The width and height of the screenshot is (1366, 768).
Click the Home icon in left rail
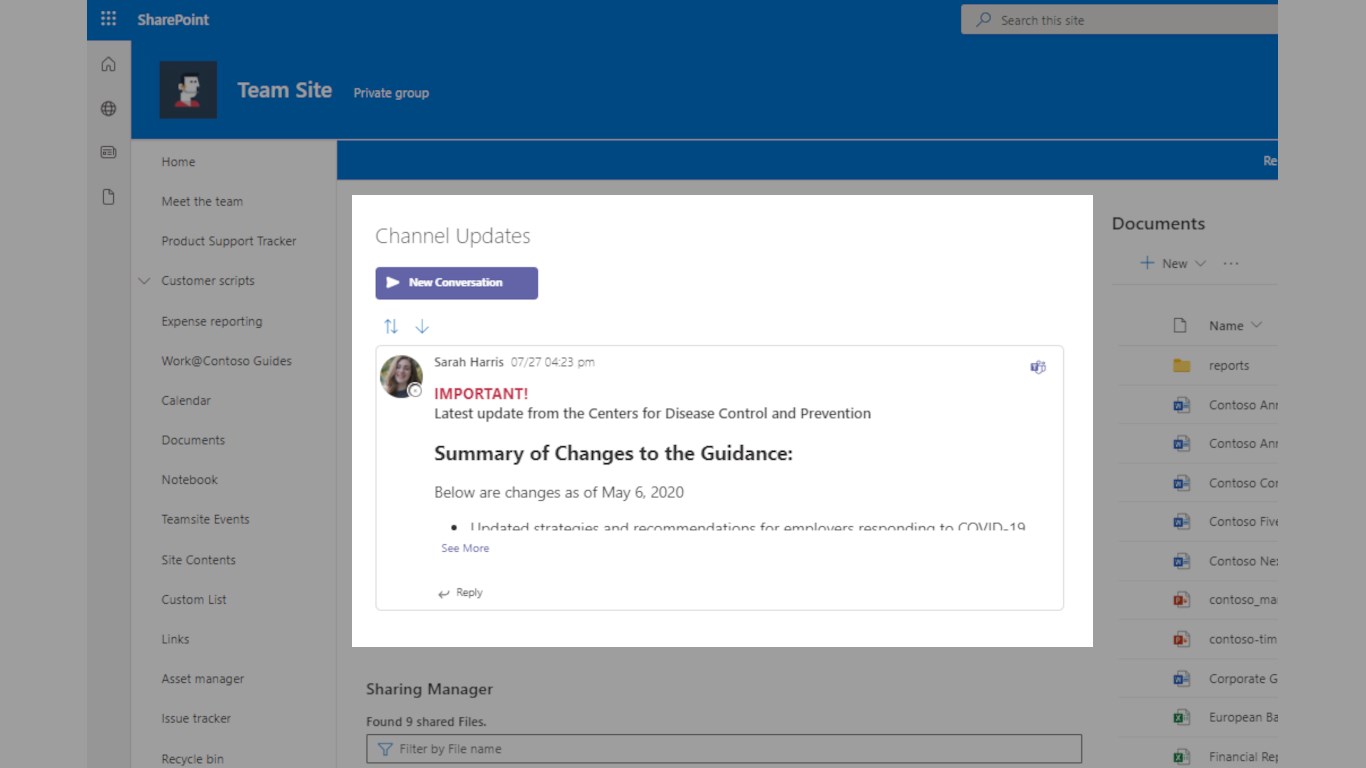tap(108, 65)
